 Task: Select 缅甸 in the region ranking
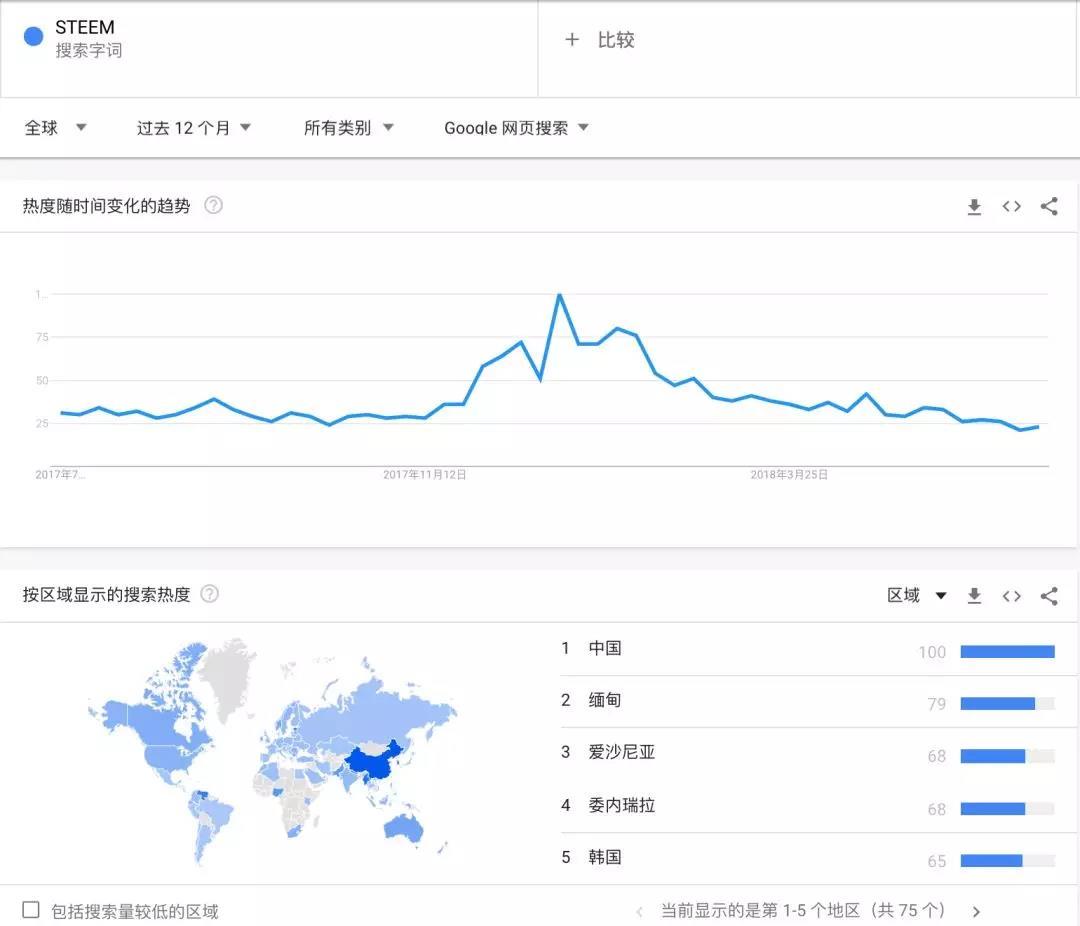pyautogui.click(x=605, y=700)
